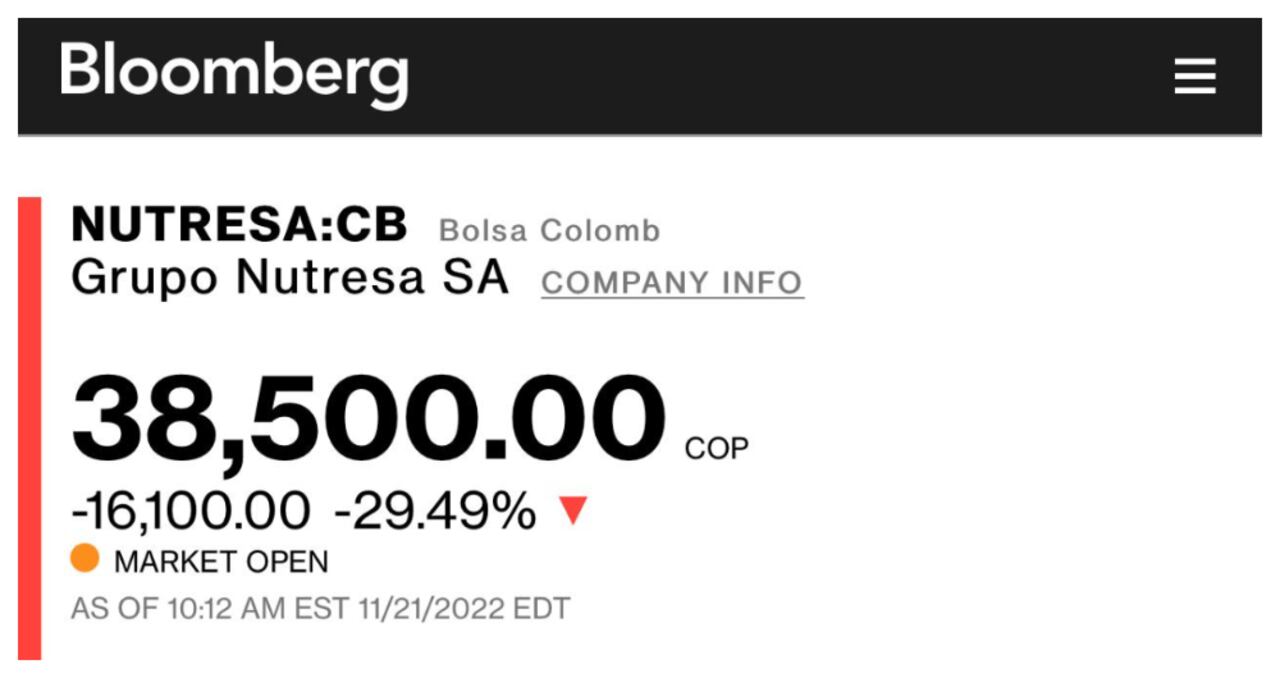Click the COP currency label
1280x678 pixels.
(x=716, y=449)
